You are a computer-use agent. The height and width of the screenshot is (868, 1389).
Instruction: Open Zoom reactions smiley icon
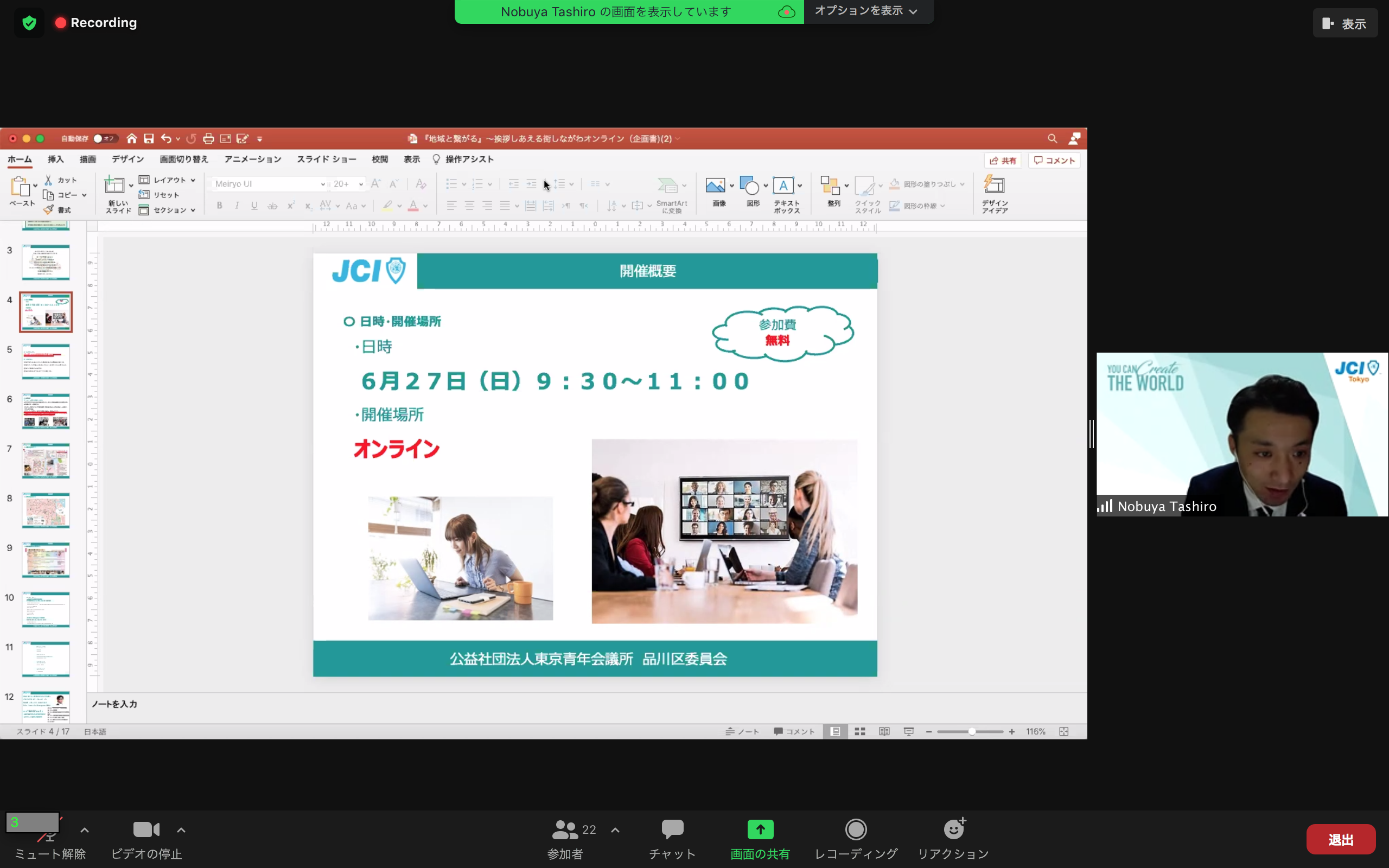click(x=953, y=829)
